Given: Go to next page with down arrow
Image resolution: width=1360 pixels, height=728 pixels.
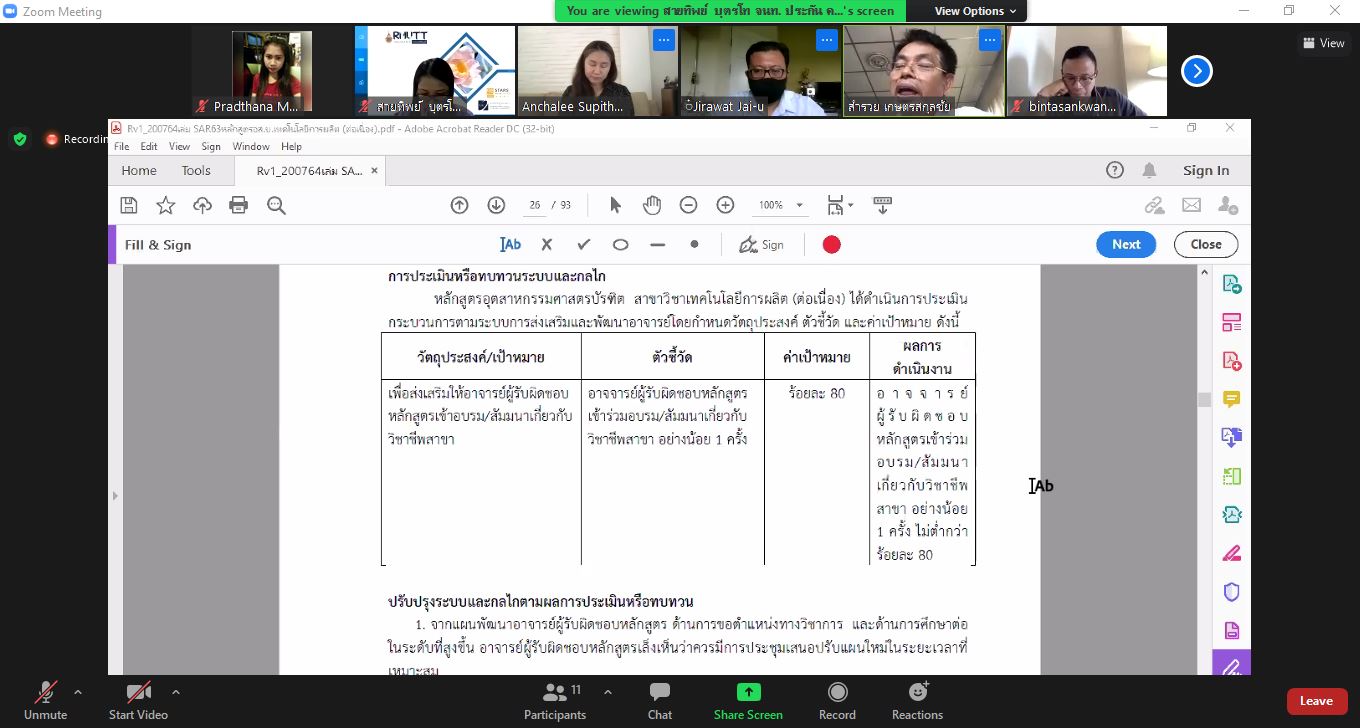Looking at the screenshot, I should point(496,205).
